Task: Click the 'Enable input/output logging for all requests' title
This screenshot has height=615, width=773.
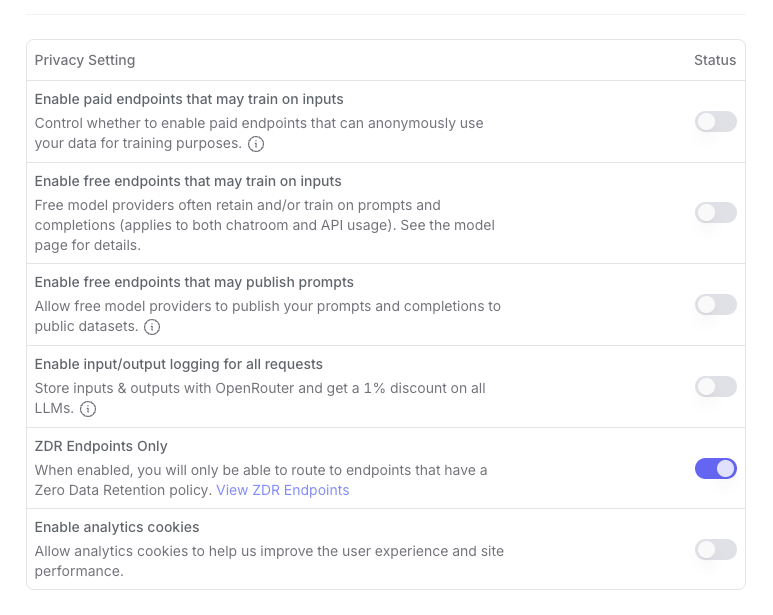Action: pos(179,364)
